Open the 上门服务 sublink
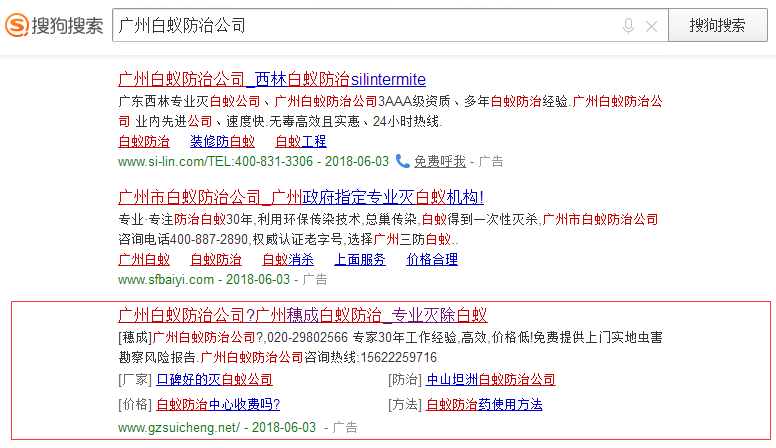The image size is (776, 448). pyautogui.click(x=360, y=259)
